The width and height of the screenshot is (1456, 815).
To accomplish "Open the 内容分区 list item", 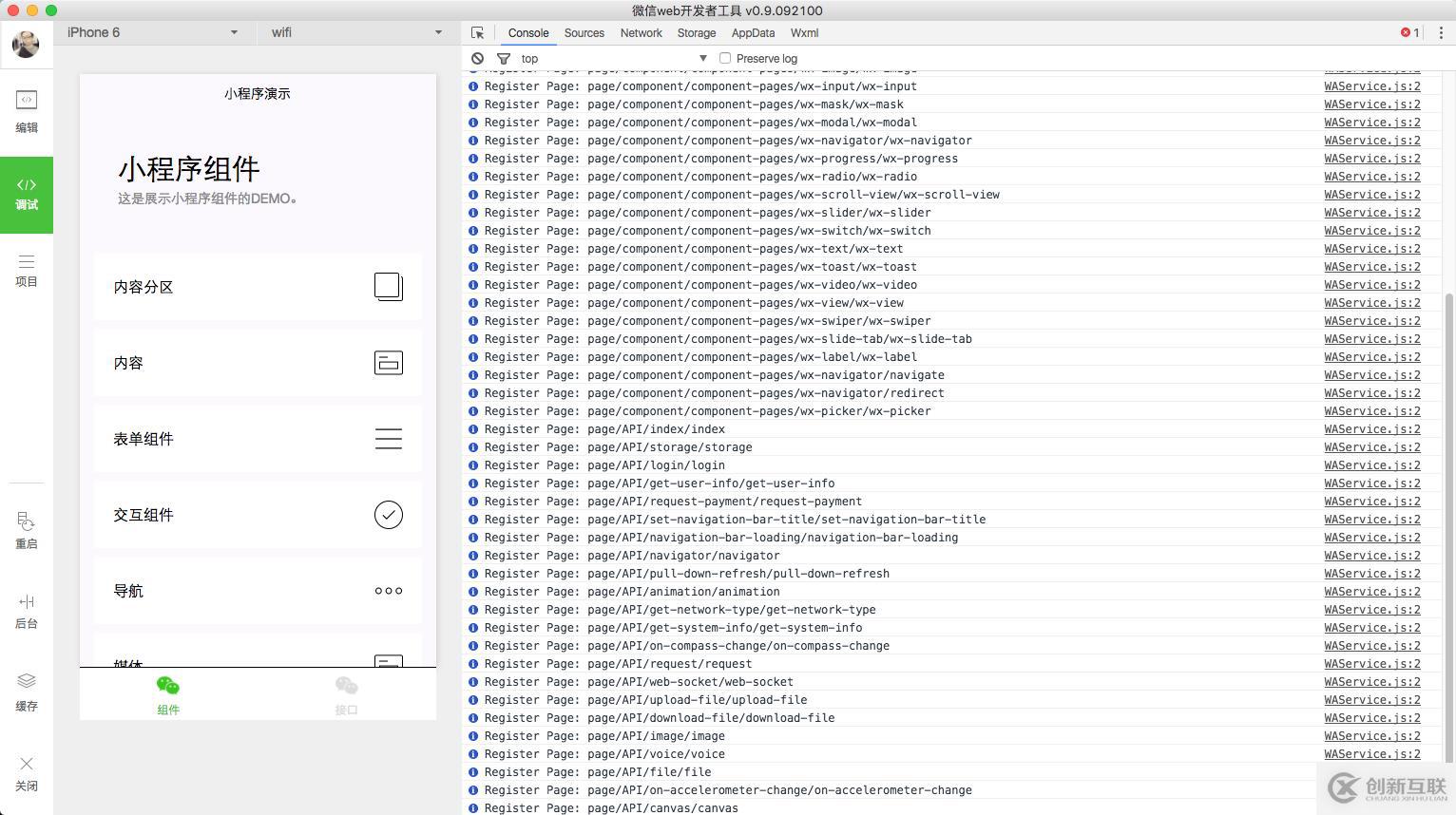I will point(258,287).
